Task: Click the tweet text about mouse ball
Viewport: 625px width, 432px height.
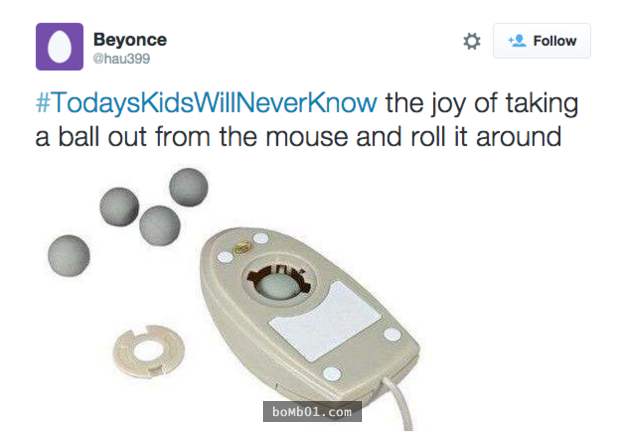Action: pos(307,120)
